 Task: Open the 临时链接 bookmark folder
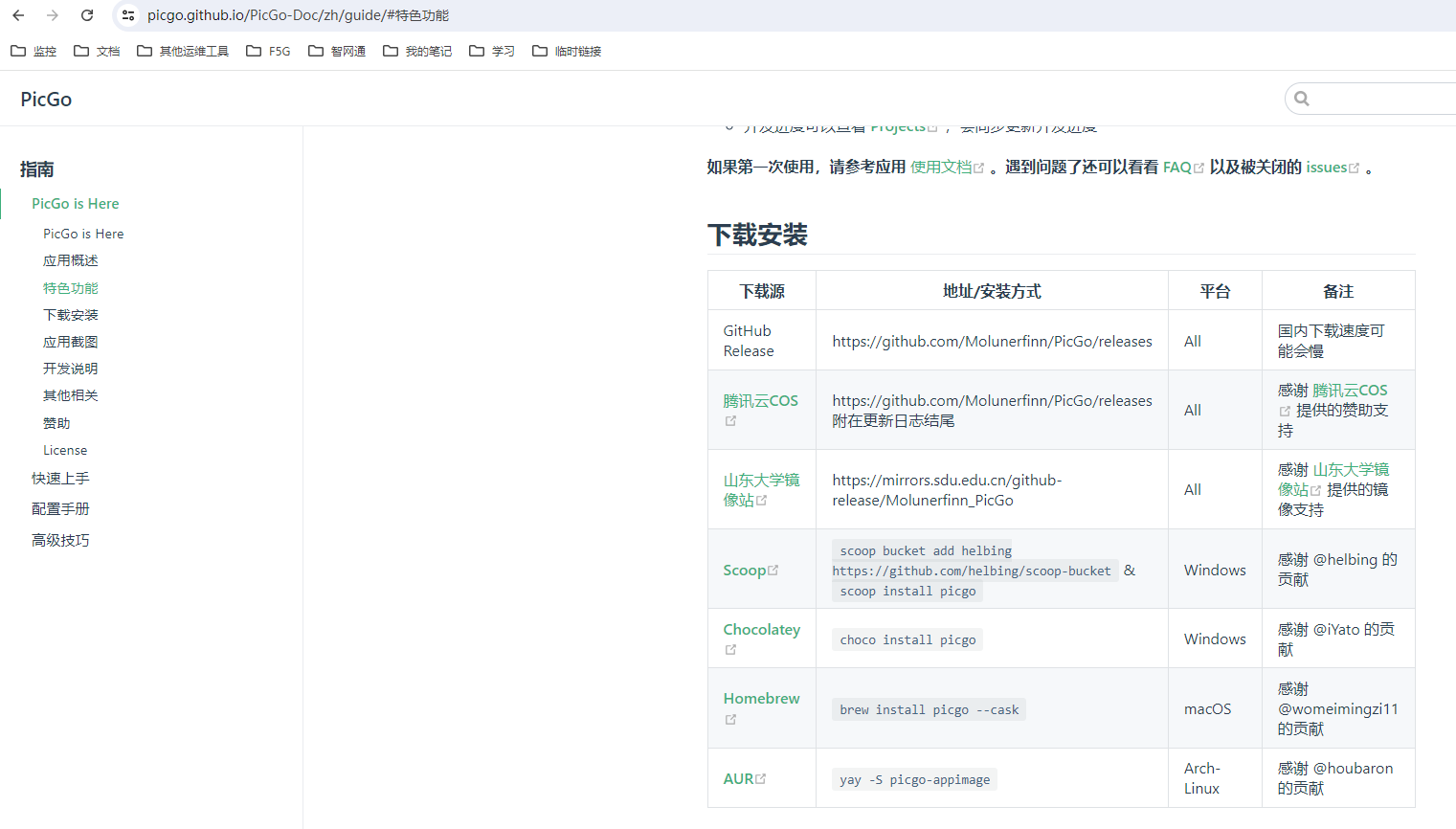(x=567, y=52)
